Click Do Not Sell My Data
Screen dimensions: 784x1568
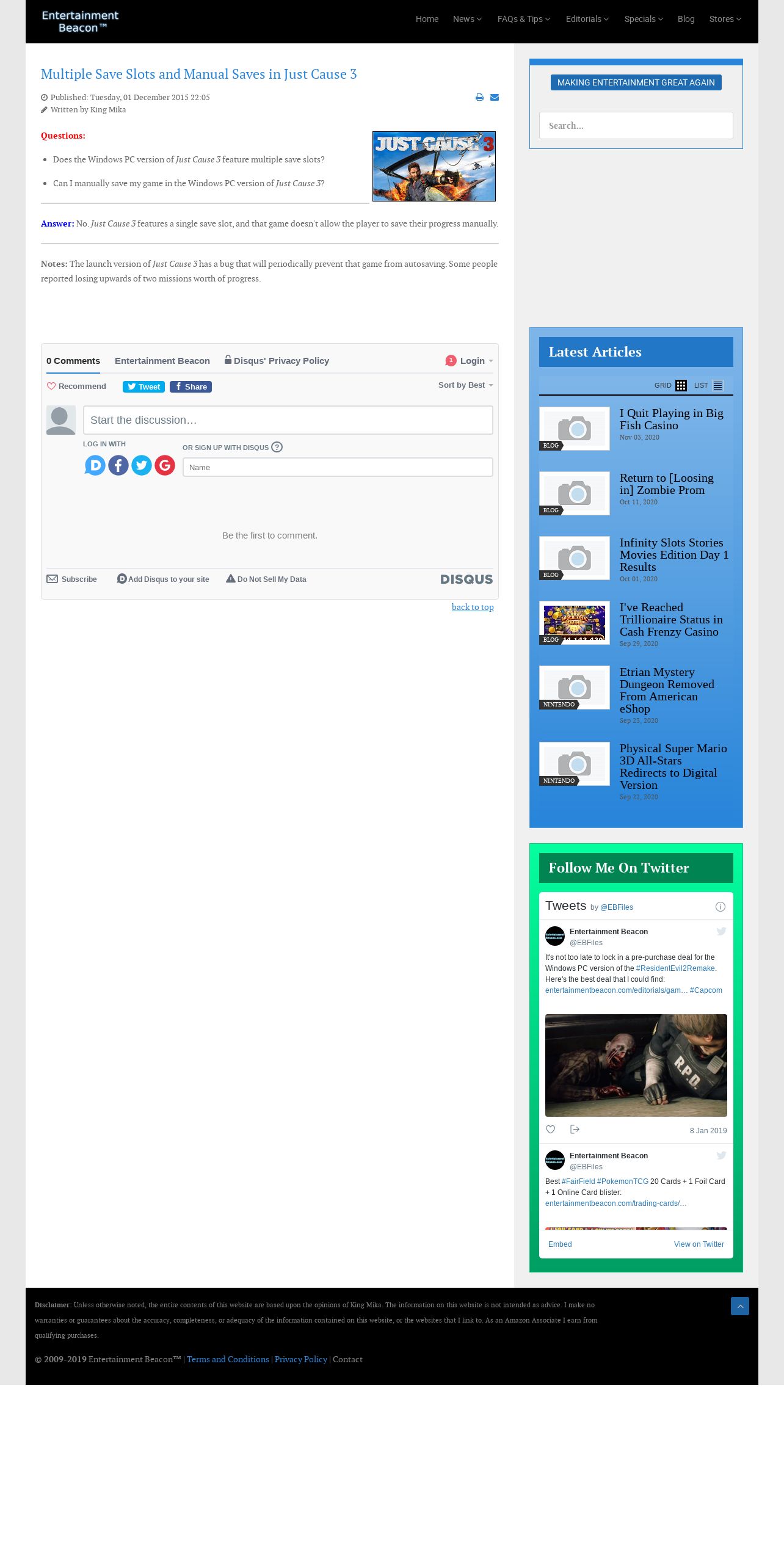click(x=266, y=579)
